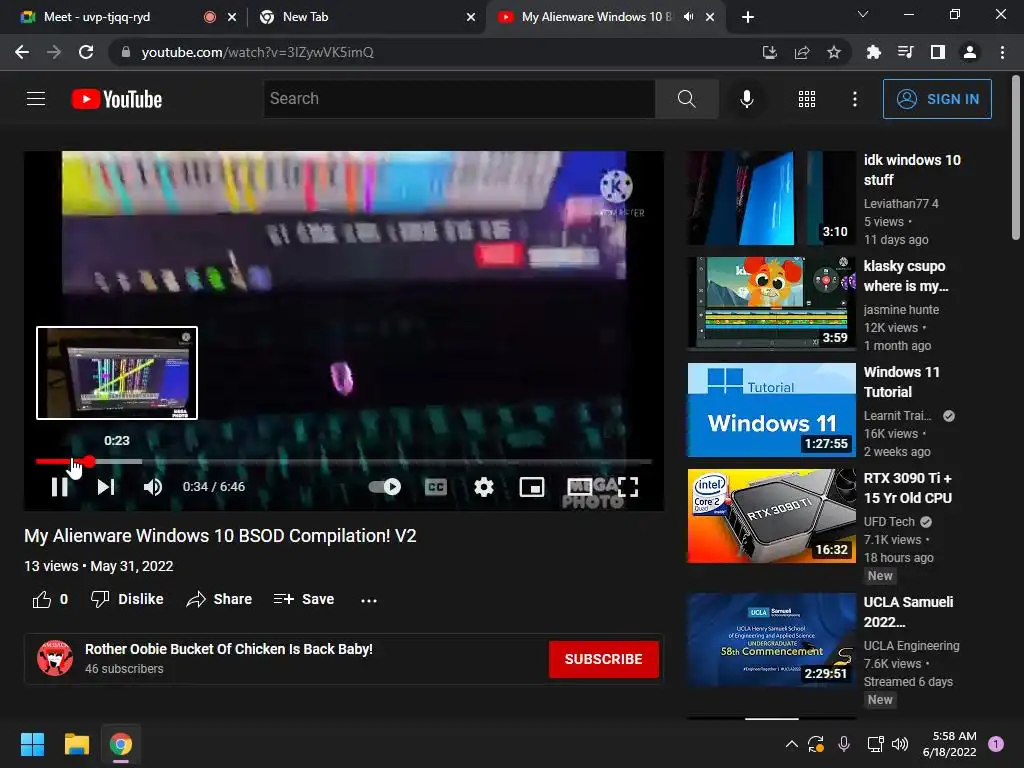Mute the video volume
The height and width of the screenshot is (768, 1024).
(153, 487)
